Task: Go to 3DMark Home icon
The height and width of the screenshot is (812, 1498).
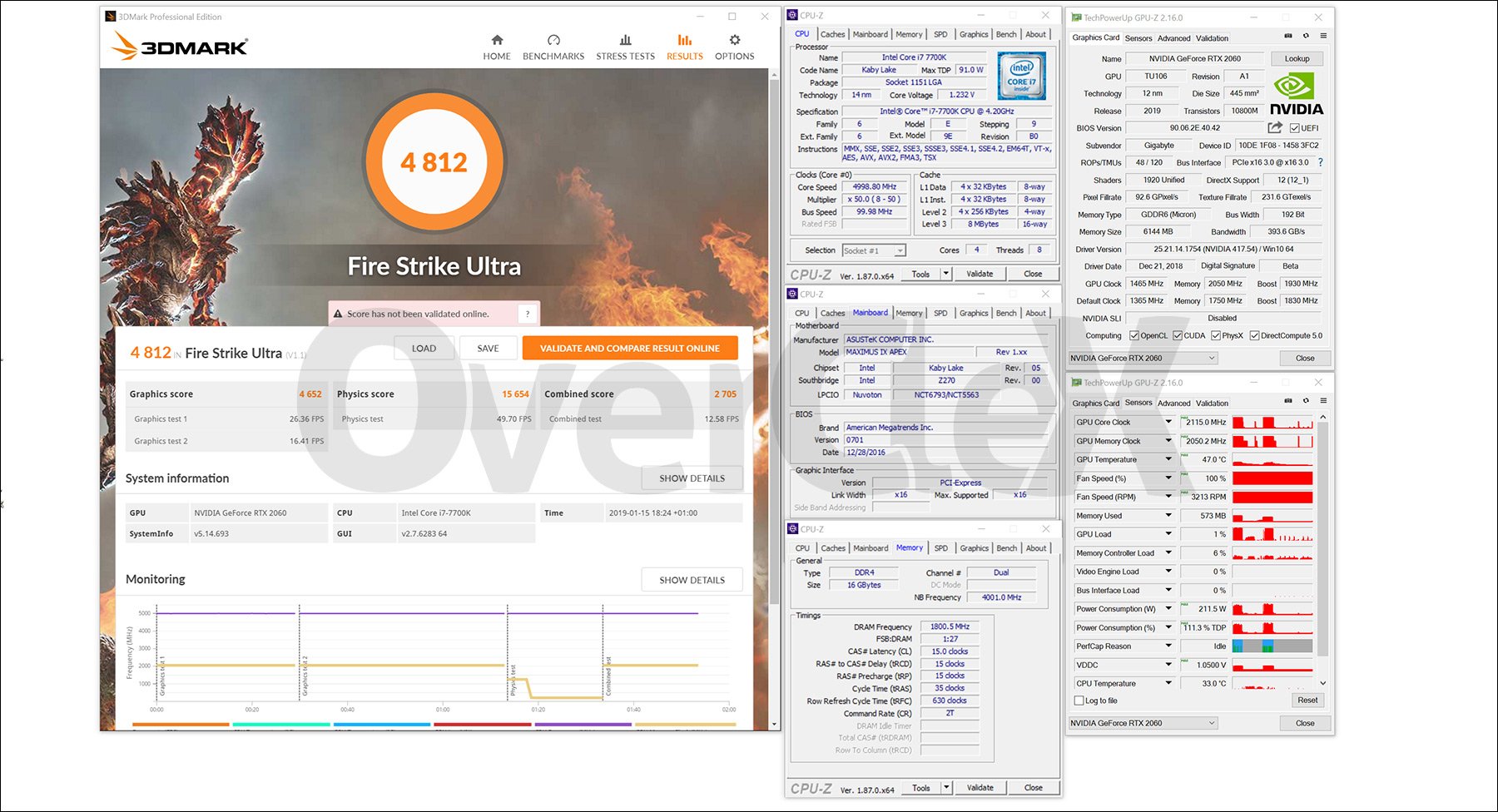Action: (x=497, y=40)
